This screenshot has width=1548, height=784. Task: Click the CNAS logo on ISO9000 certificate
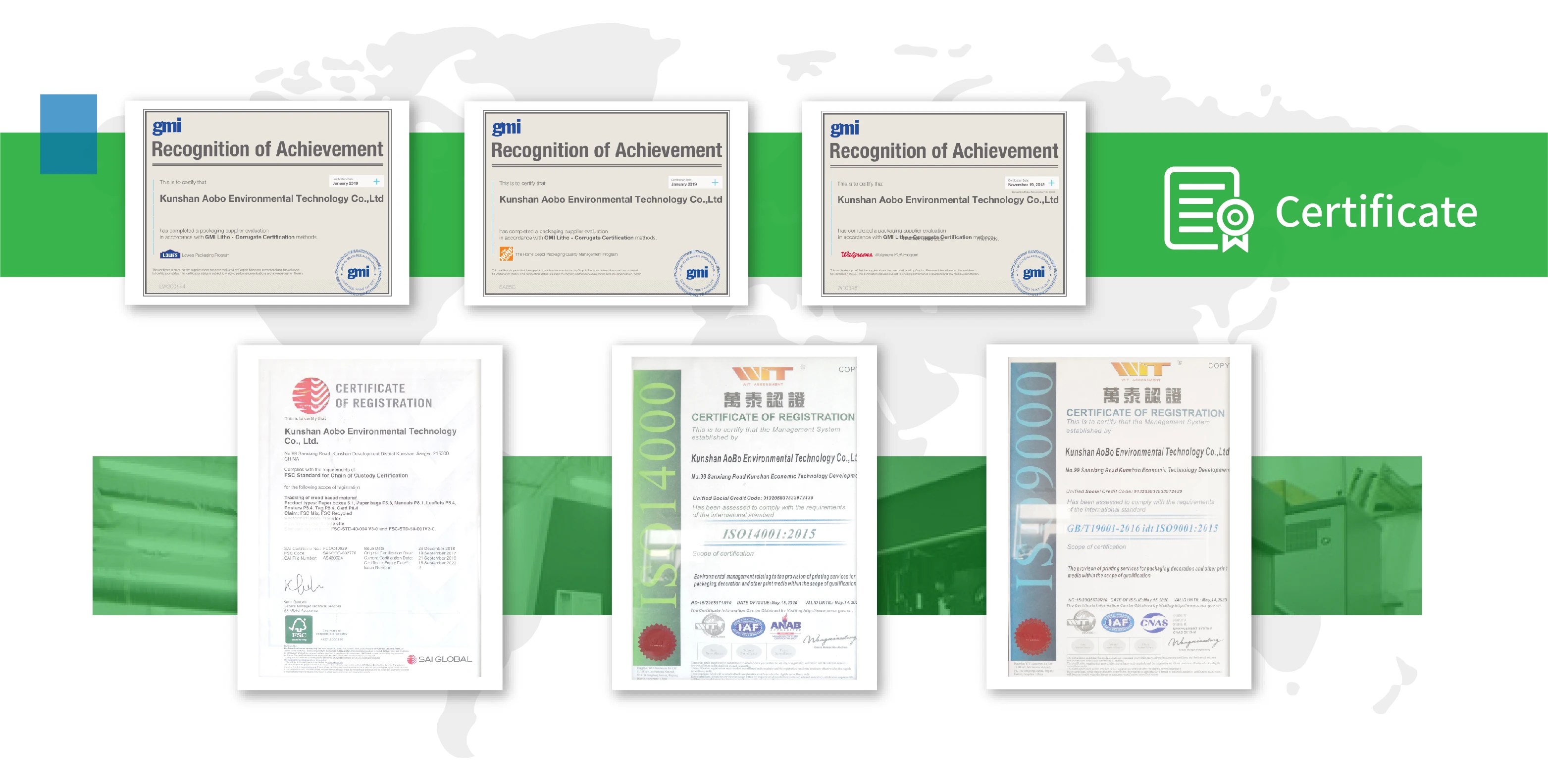click(1154, 623)
